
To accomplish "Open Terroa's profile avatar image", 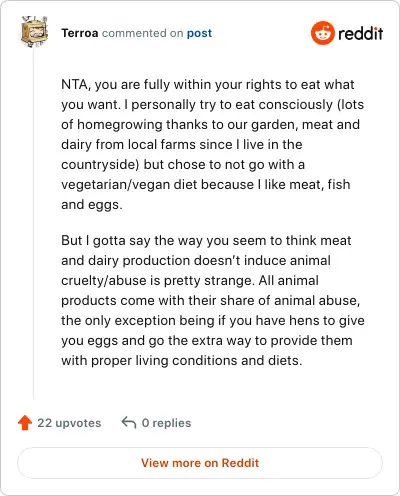I will [34, 32].
